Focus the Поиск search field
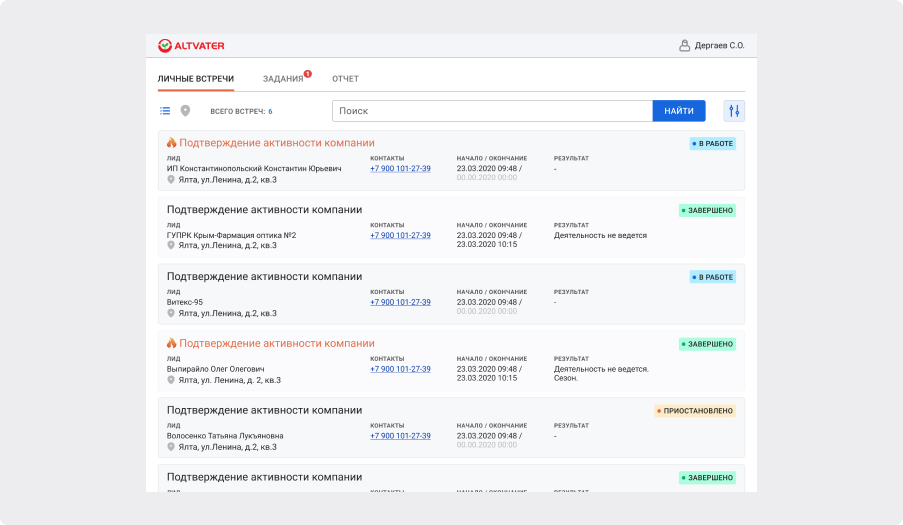This screenshot has width=903, height=525. (x=492, y=111)
